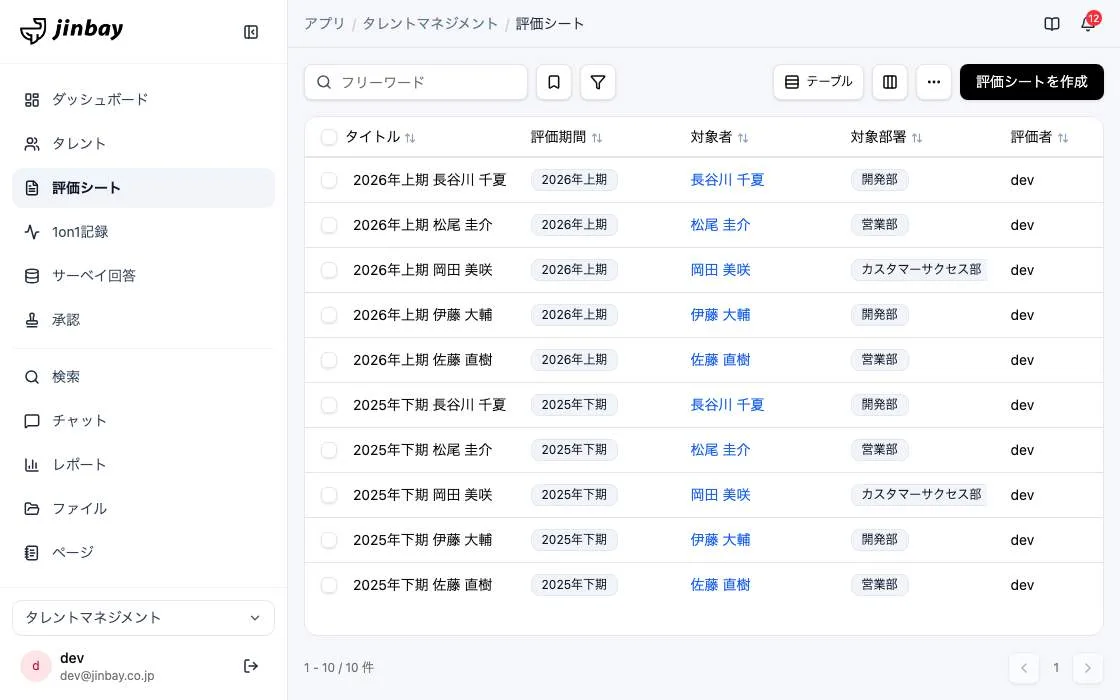The width and height of the screenshot is (1120, 700).
Task: Go to the next page arrow
Action: (x=1088, y=668)
